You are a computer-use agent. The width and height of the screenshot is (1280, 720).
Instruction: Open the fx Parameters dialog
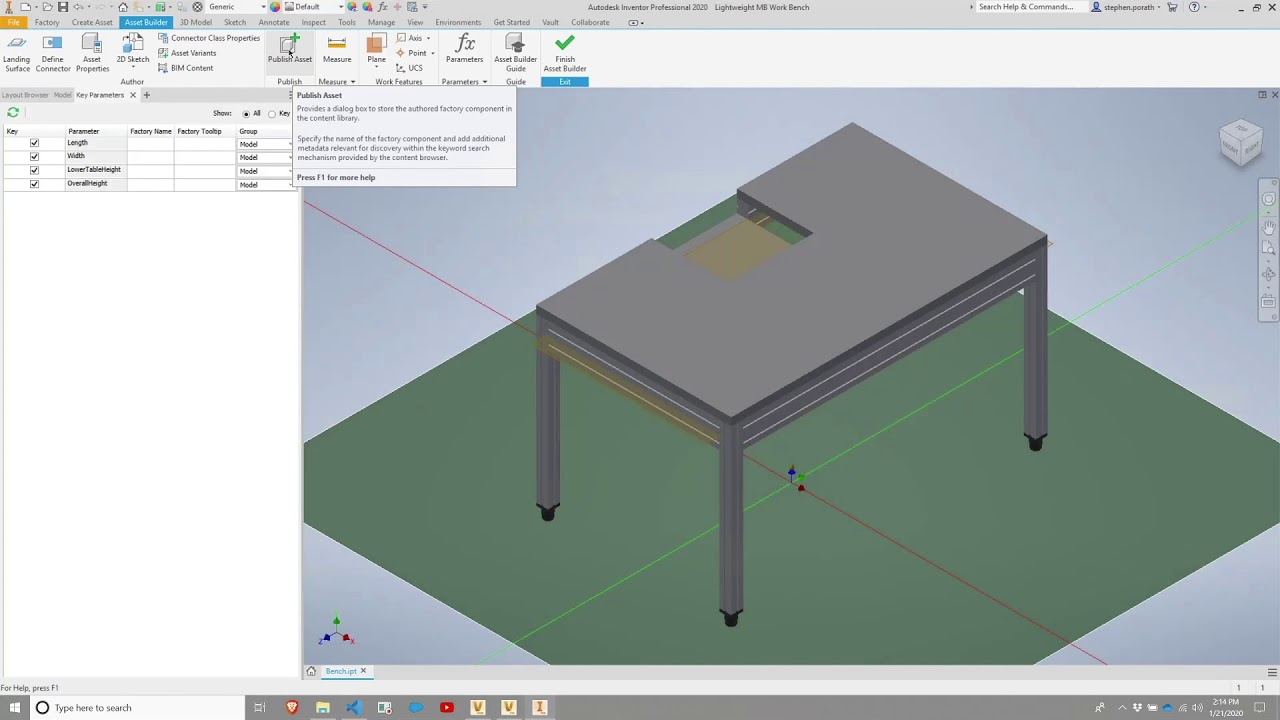(x=464, y=50)
